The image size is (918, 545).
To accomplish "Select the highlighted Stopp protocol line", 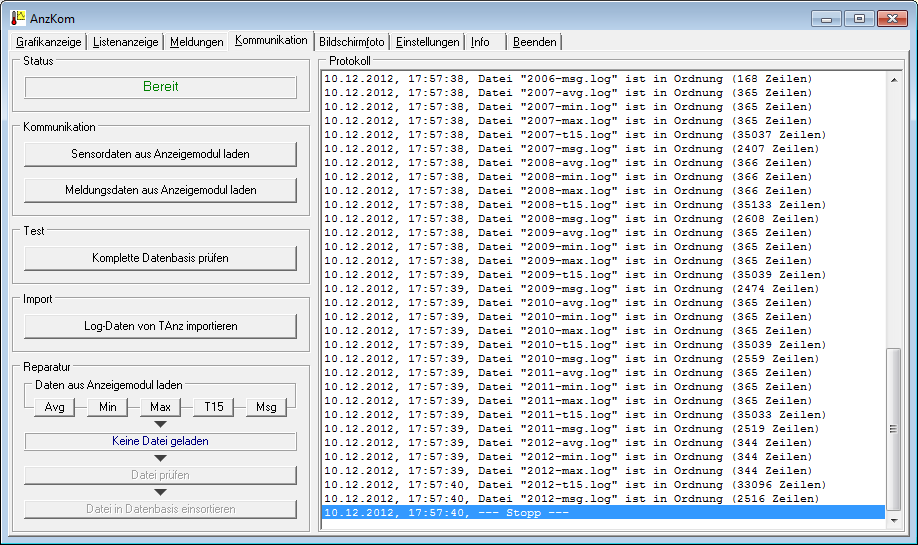I will (x=600, y=513).
